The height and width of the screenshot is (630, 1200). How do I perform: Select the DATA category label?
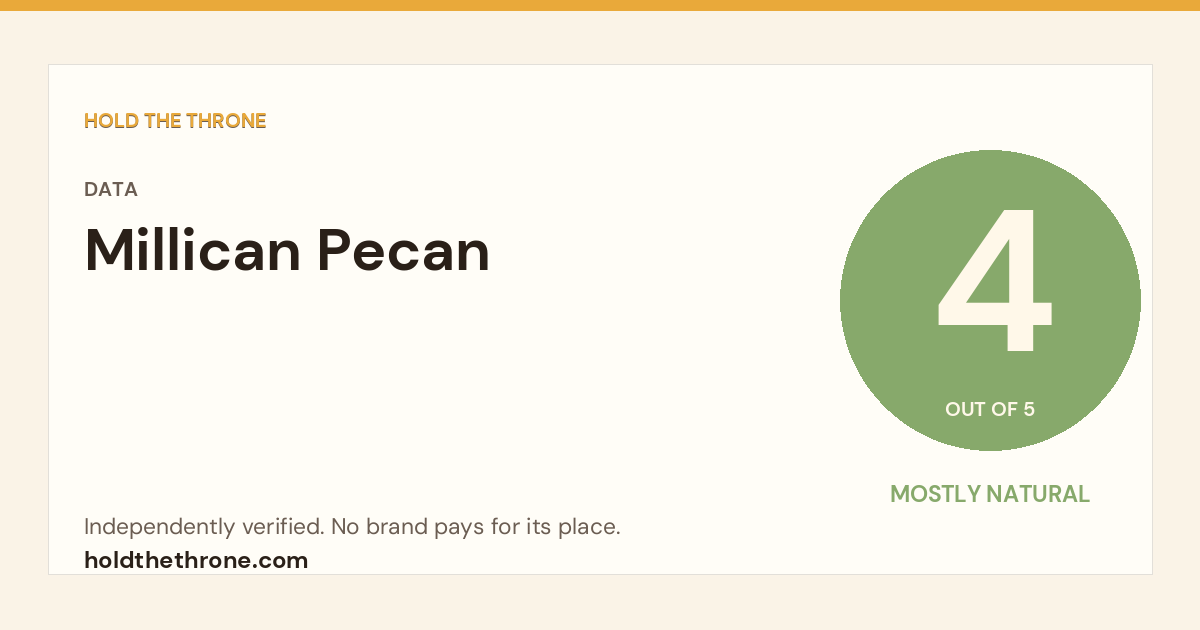click(111, 189)
